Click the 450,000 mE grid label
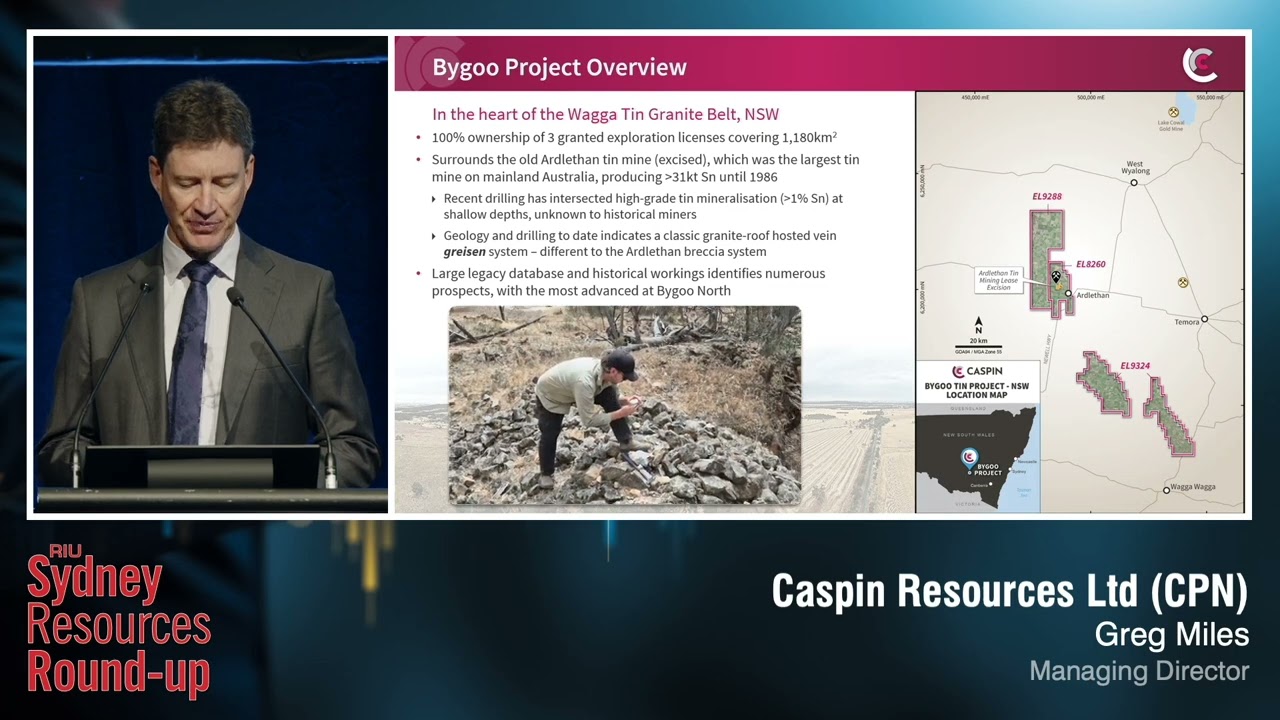 pyautogui.click(x=977, y=98)
